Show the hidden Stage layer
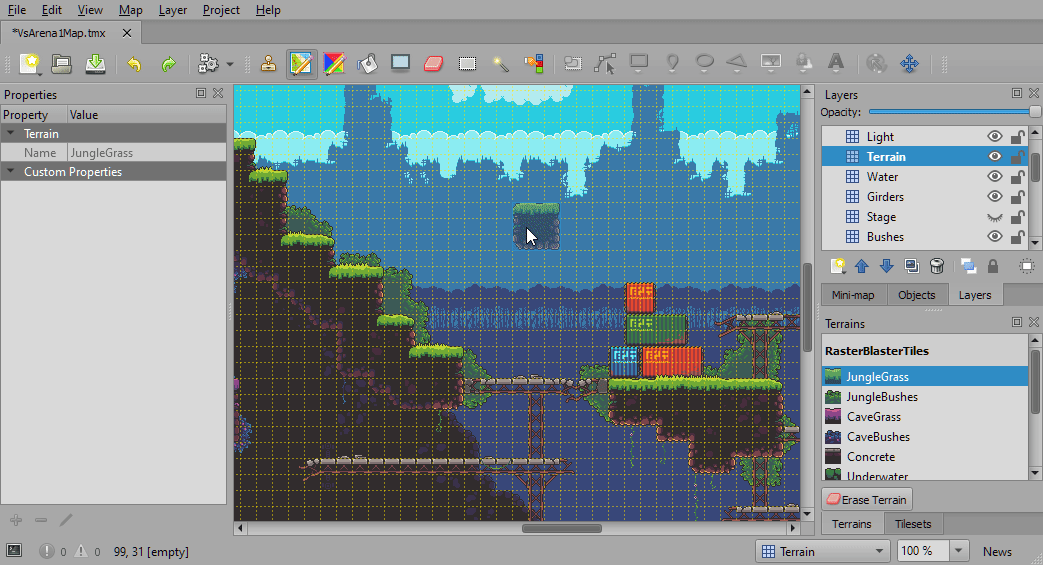This screenshot has height=565, width=1043. coord(994,217)
